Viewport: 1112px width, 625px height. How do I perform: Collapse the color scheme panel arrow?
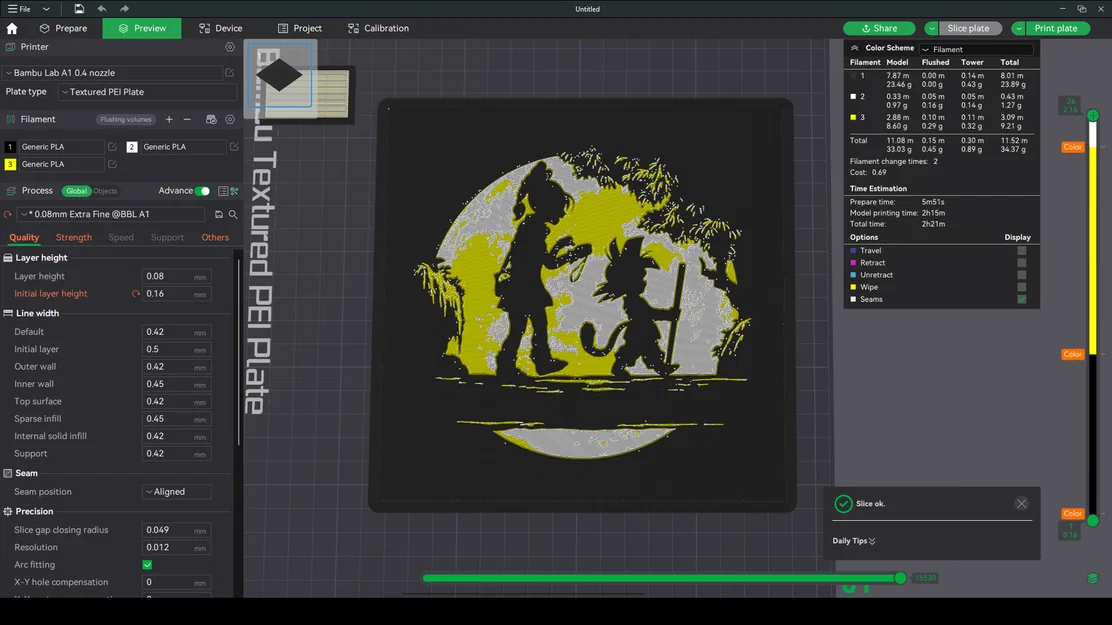855,48
